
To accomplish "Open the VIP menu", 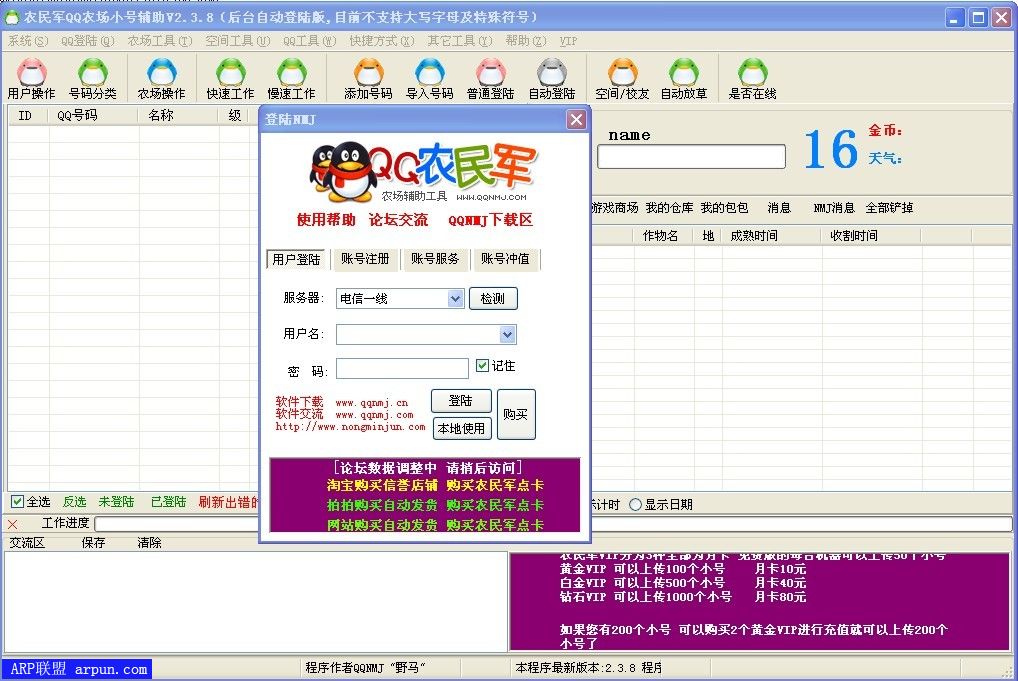I will pyautogui.click(x=568, y=41).
